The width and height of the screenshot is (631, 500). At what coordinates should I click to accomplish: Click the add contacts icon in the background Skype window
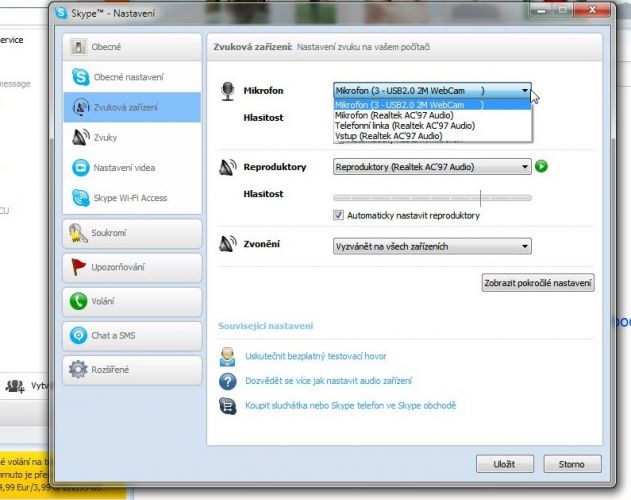15,386
